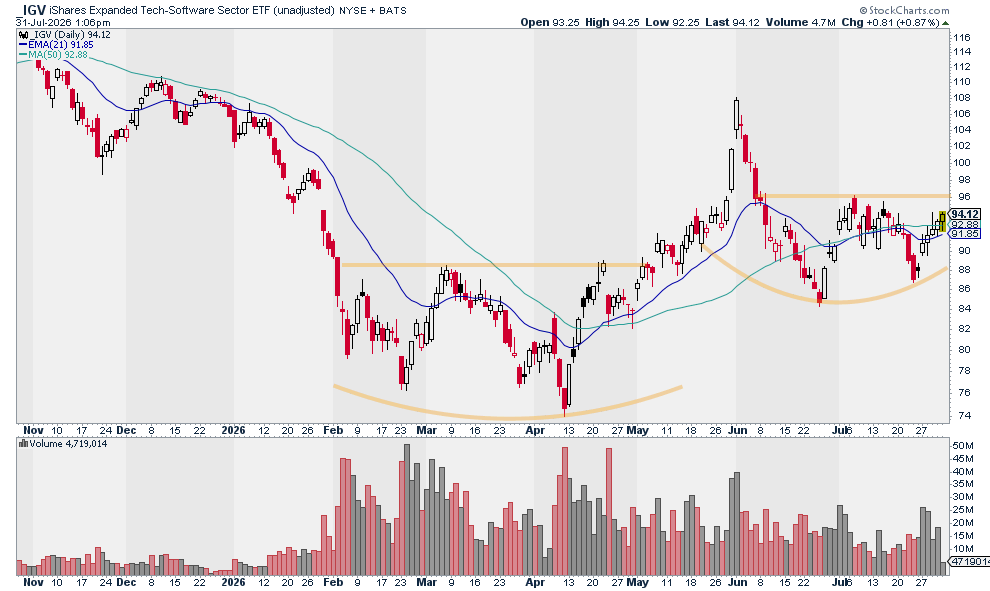Select the yellow-highlighted latest candlestick on price chart
The width and height of the screenshot is (990, 591).
pyautogui.click(x=943, y=221)
